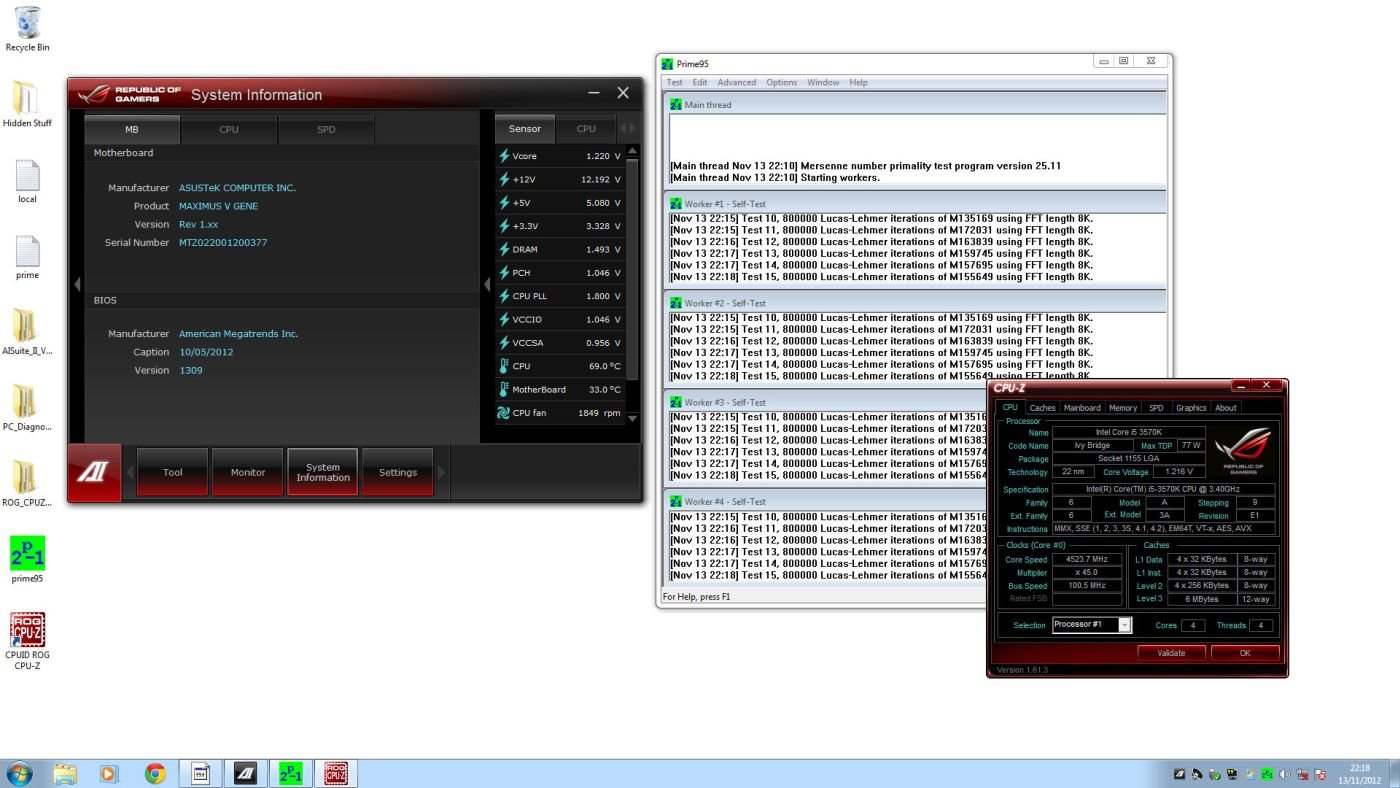Show previous AI Suite menu buttons arrow
The height and width of the screenshot is (788, 1400).
129,472
